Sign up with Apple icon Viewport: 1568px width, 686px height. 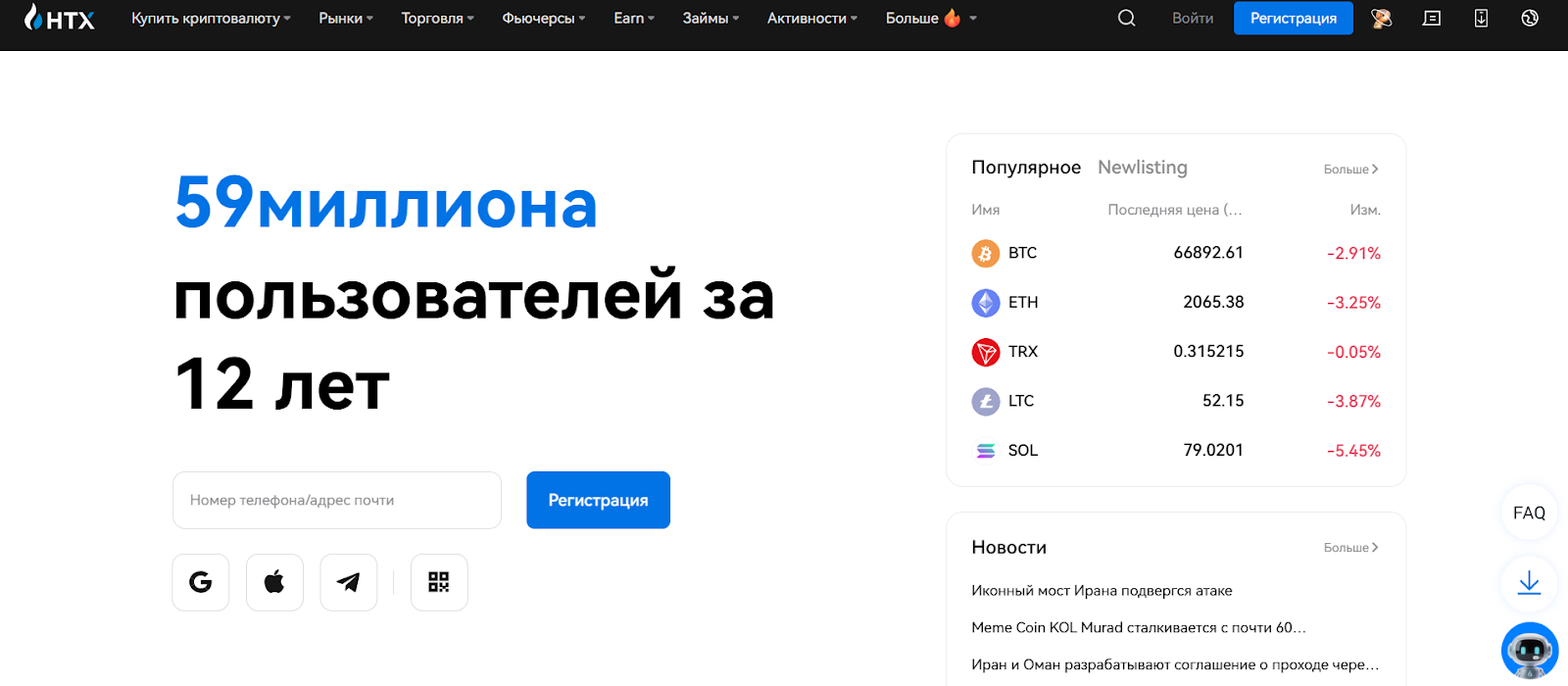(x=274, y=582)
